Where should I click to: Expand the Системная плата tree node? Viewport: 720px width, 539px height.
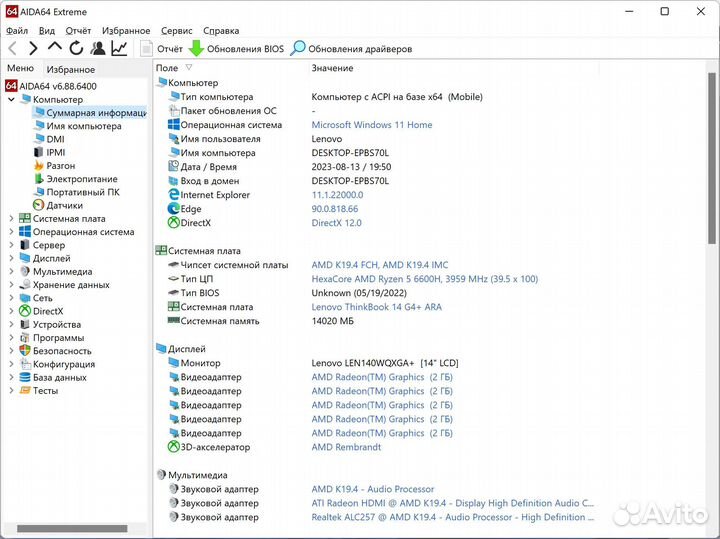pos(11,219)
